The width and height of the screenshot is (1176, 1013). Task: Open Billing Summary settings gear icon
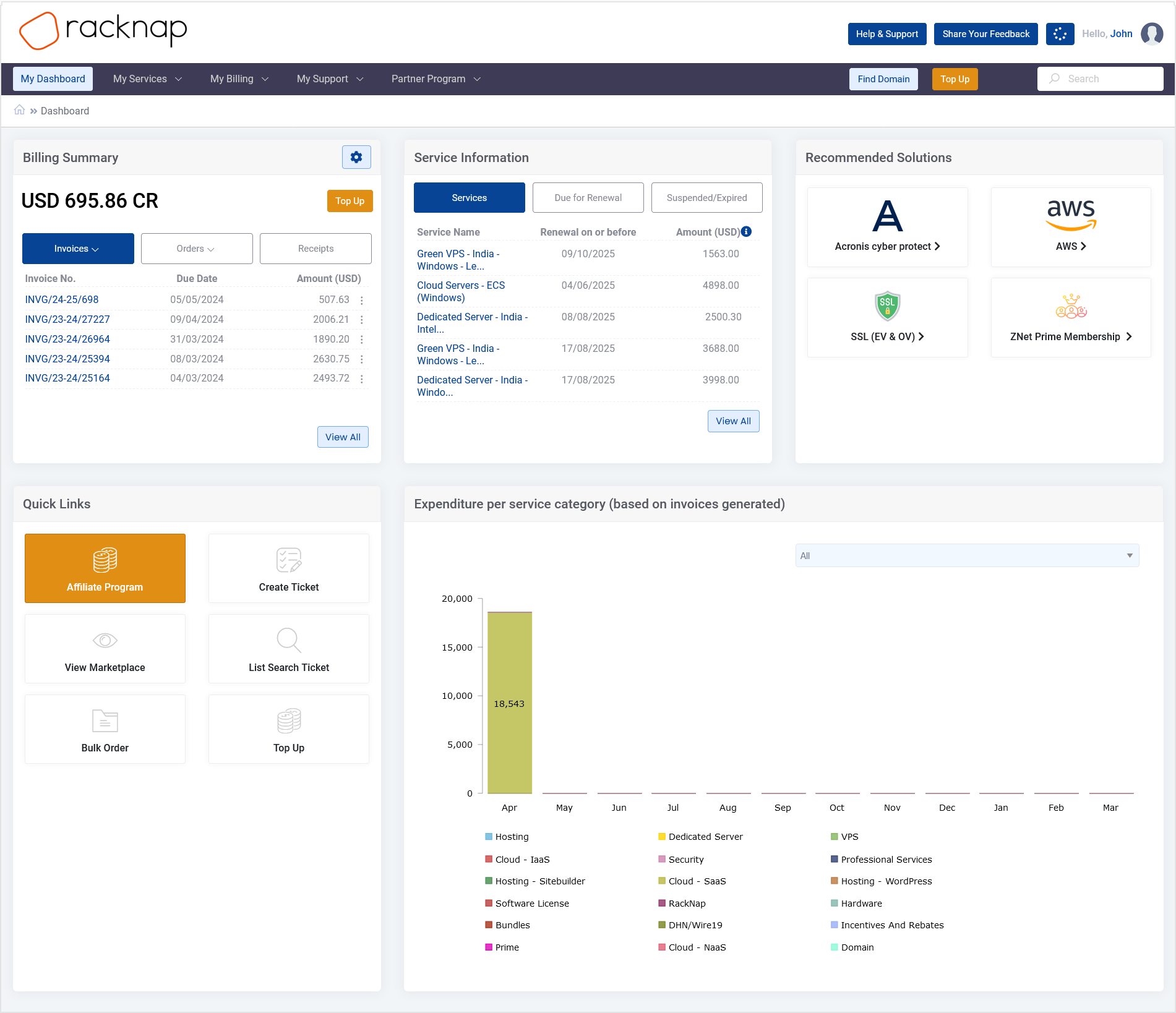(x=356, y=157)
